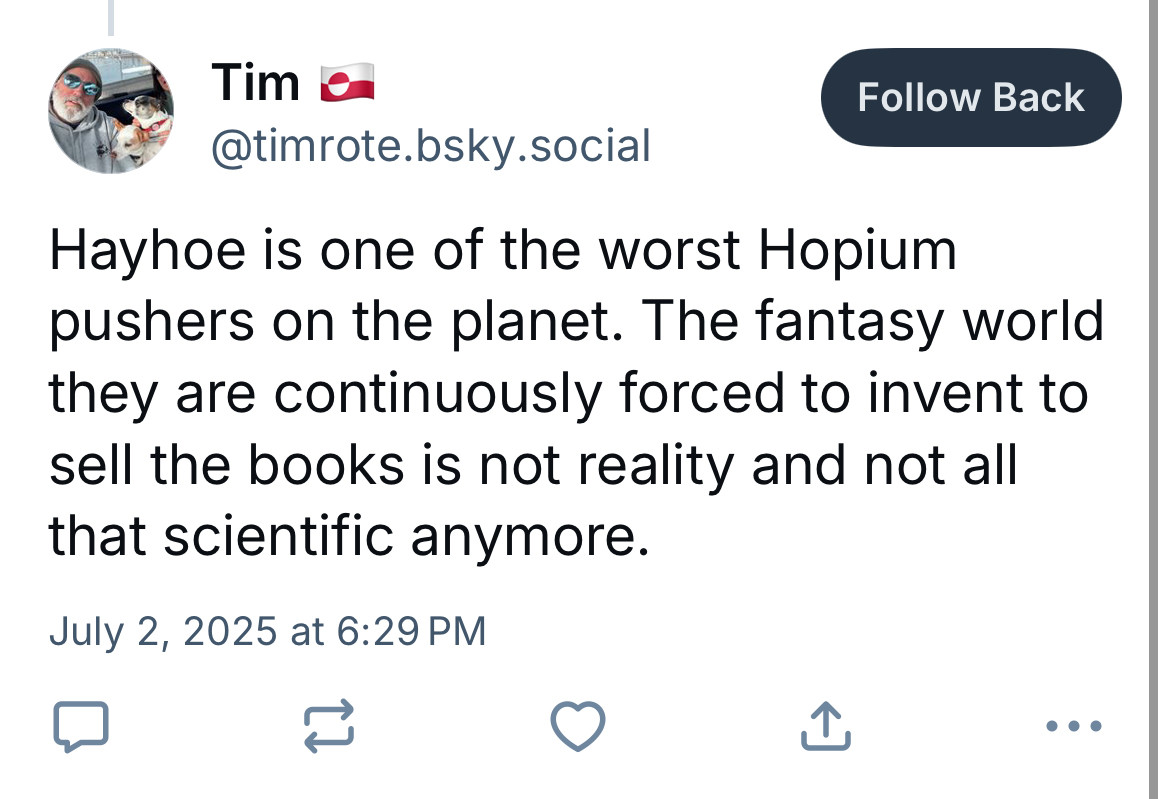Click the display name Tim
Image resolution: width=1170 pixels, height=799 pixels.
pos(256,82)
